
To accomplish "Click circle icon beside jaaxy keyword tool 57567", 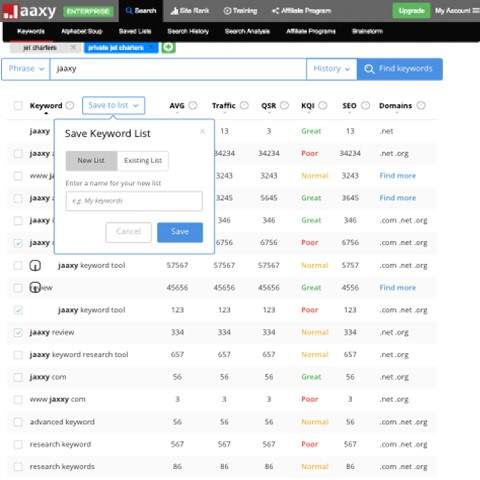I will point(35,266).
